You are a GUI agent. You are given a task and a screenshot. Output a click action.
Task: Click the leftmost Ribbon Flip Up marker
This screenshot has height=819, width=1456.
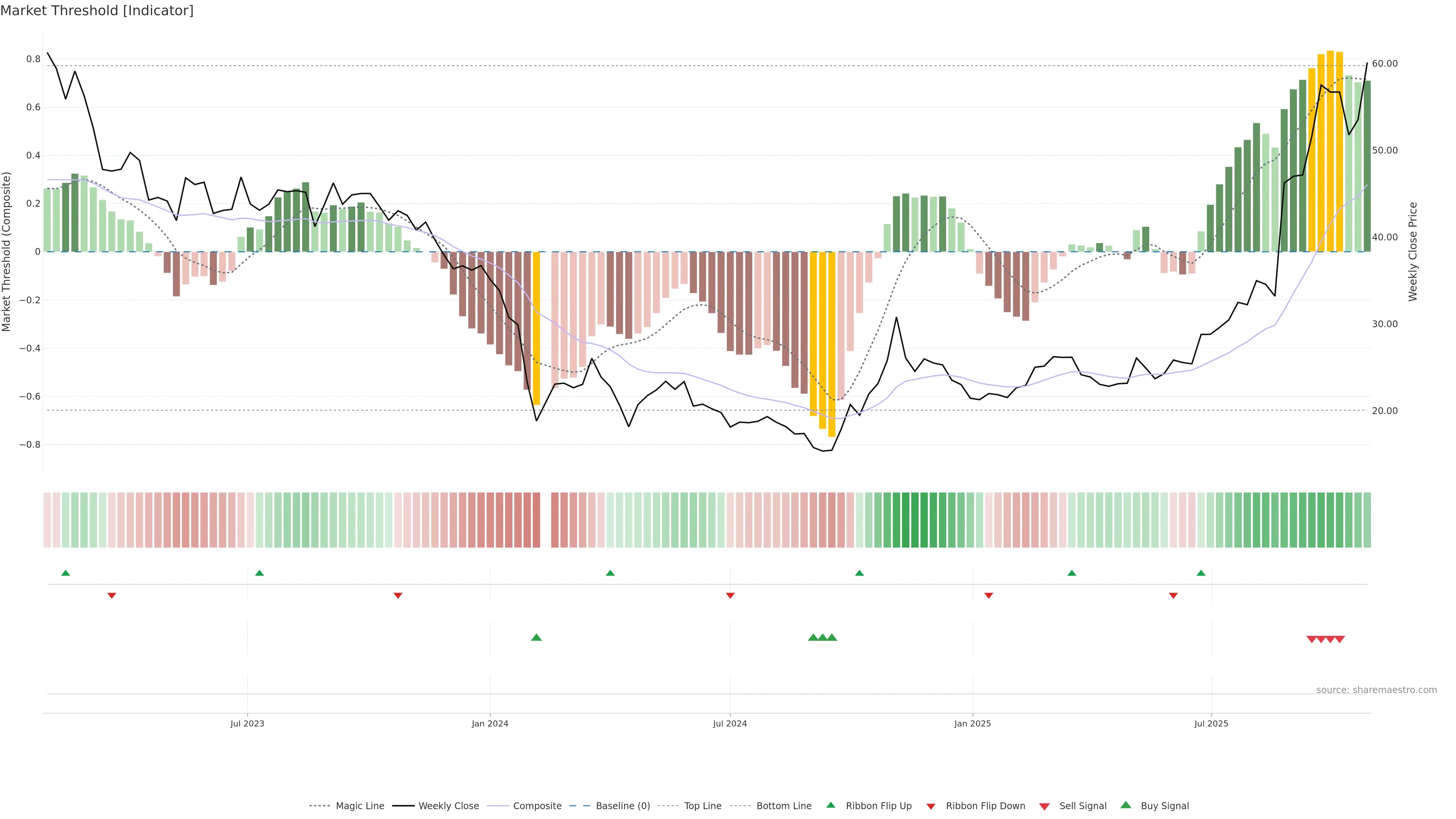pos(66,573)
